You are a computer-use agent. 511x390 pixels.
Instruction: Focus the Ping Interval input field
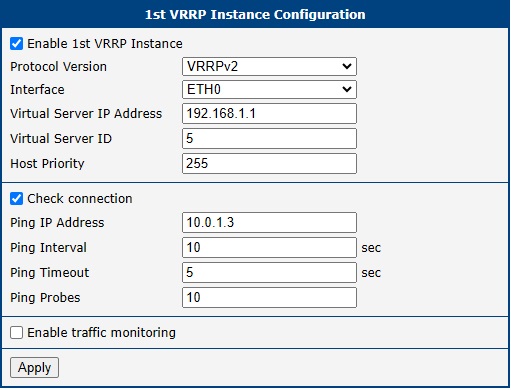(x=269, y=248)
